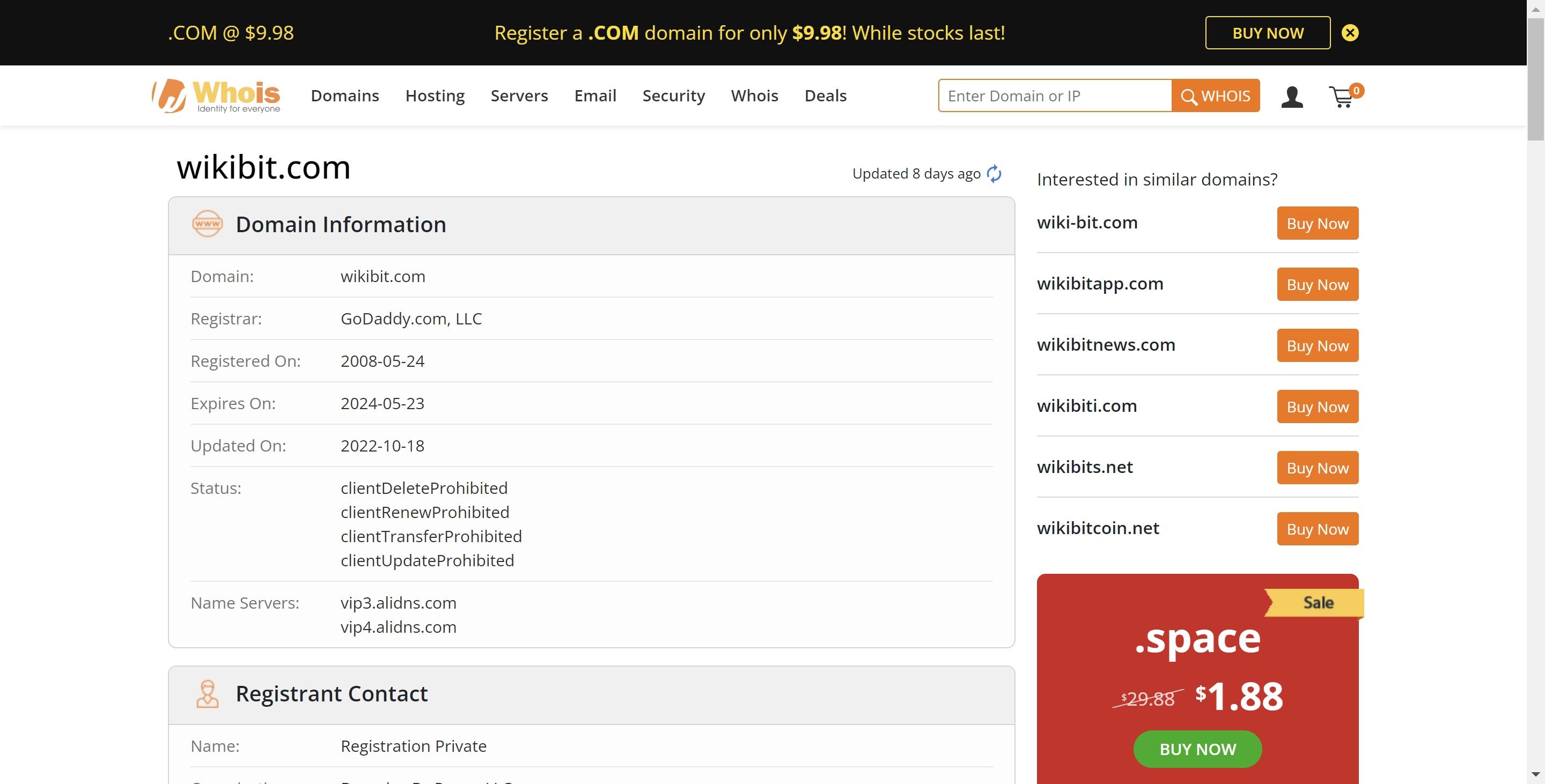The width and height of the screenshot is (1545, 784).
Task: Click the BUY NOW button for .space domain
Action: tap(1197, 748)
